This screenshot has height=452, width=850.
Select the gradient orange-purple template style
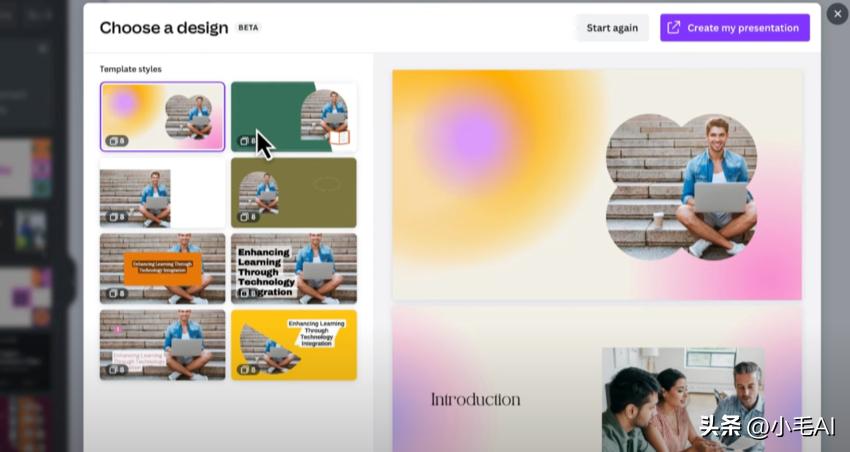point(163,117)
